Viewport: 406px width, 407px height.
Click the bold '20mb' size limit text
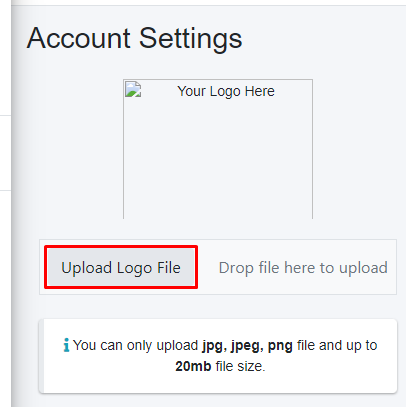pyautogui.click(x=193, y=366)
